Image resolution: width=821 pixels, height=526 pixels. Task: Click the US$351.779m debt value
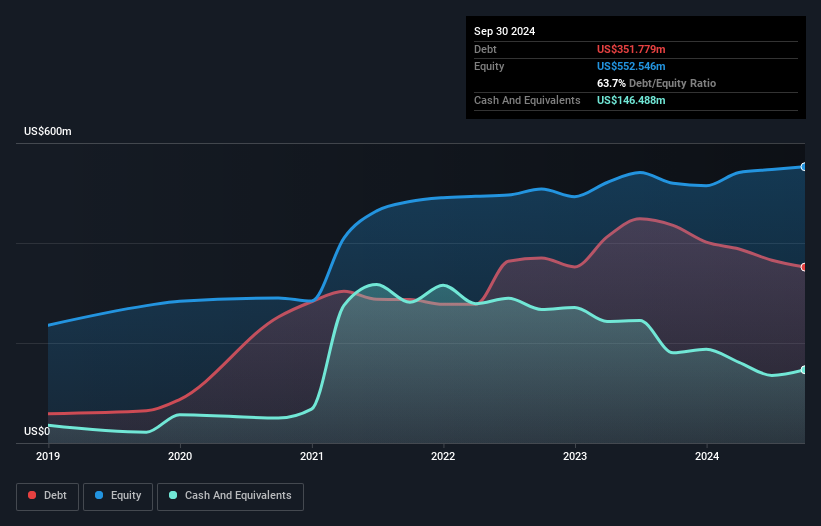(x=631, y=49)
